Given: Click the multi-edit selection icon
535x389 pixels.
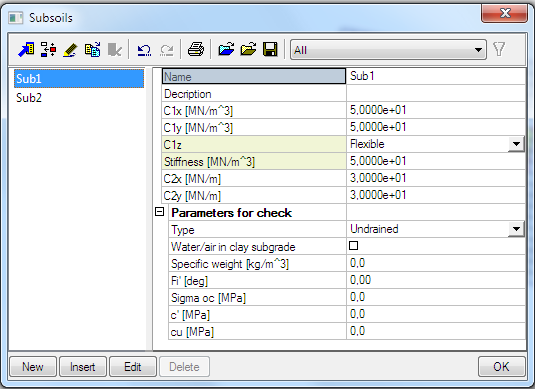Looking at the screenshot, I should (x=48, y=50).
